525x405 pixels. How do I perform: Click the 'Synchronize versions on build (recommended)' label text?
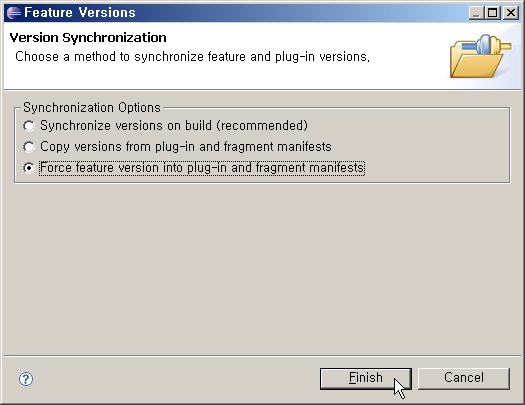coord(174,126)
